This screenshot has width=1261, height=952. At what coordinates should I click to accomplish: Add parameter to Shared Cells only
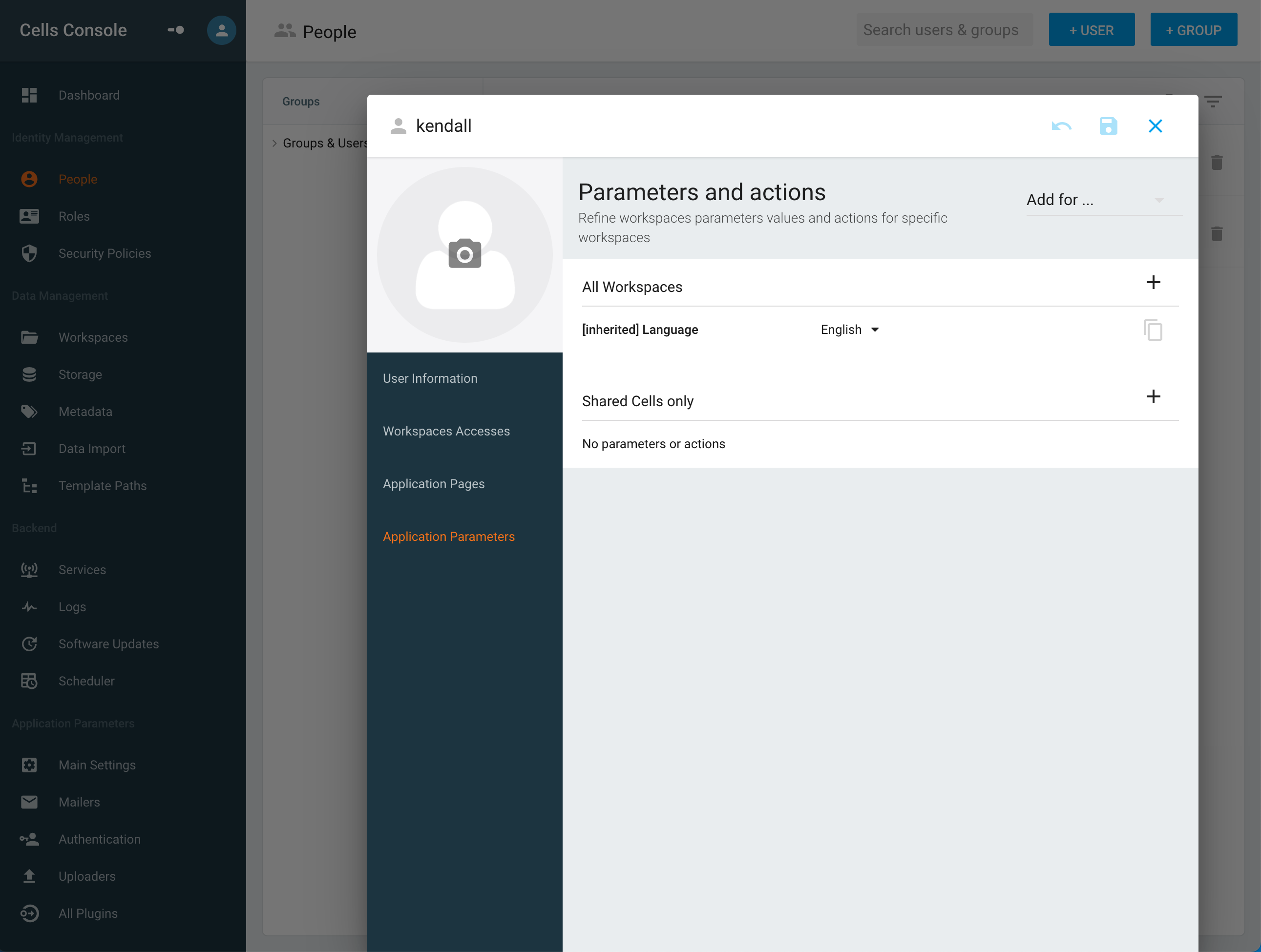click(1153, 397)
